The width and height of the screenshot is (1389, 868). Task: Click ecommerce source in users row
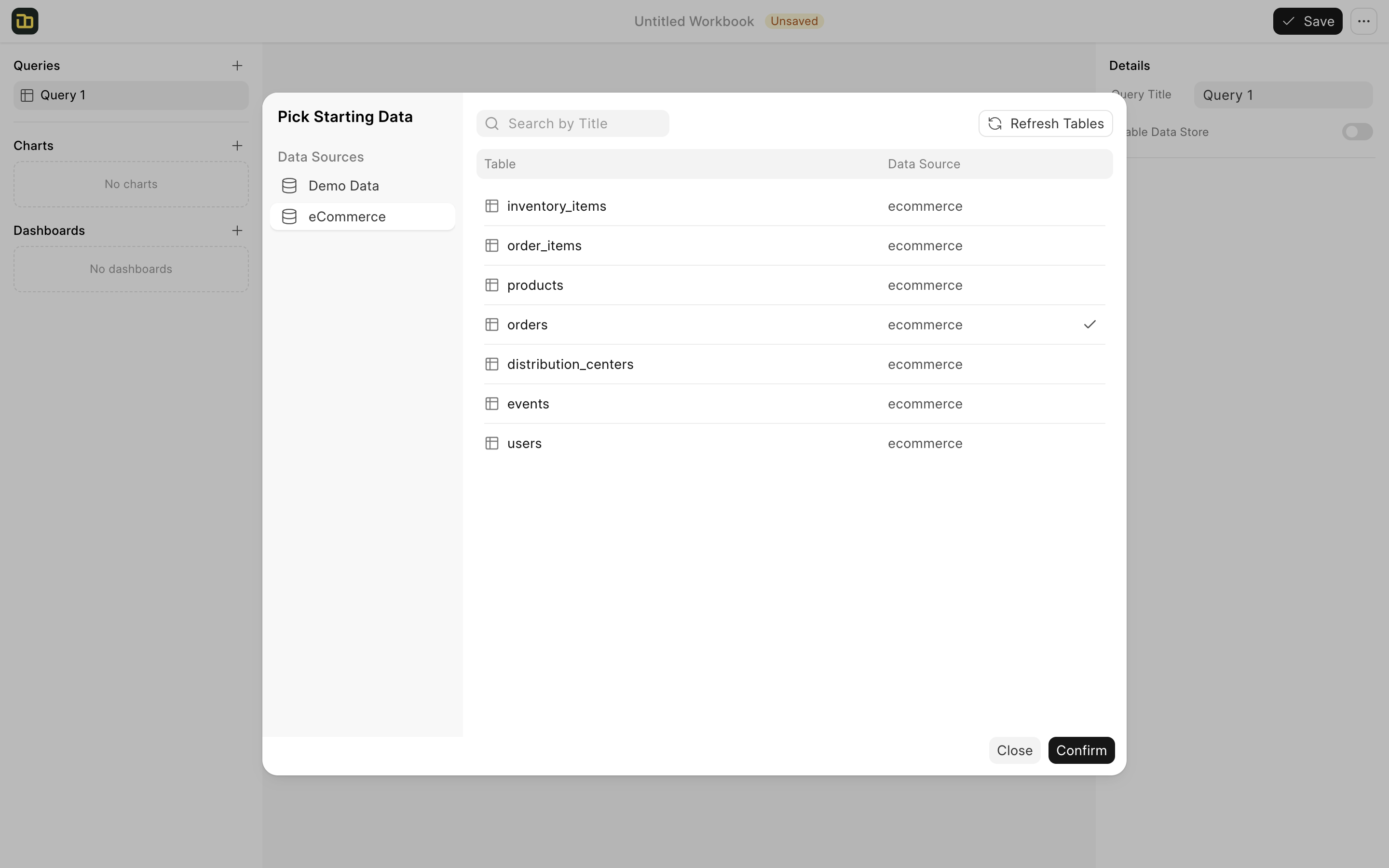[x=925, y=444]
